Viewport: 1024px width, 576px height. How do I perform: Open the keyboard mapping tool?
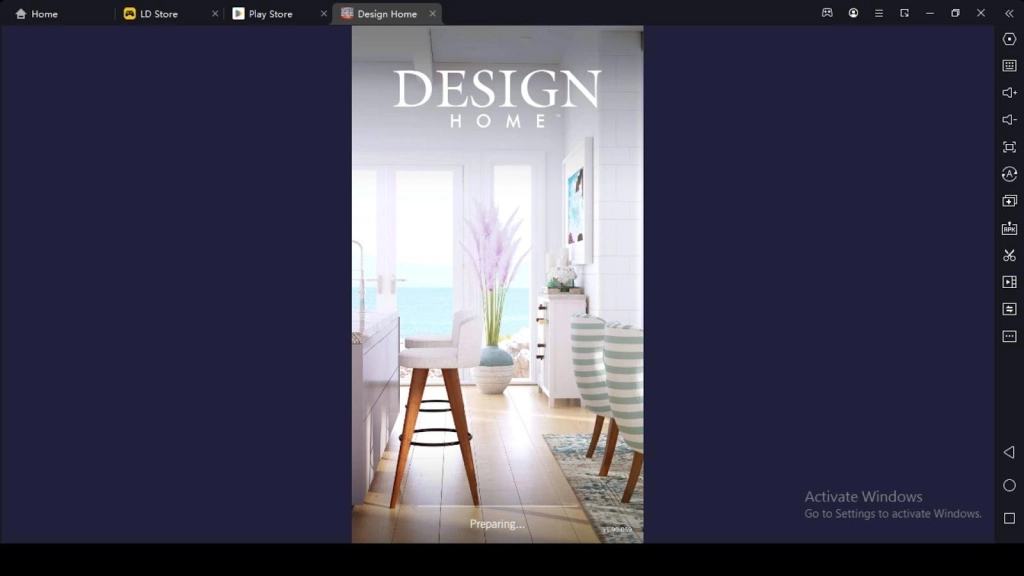(1009, 67)
